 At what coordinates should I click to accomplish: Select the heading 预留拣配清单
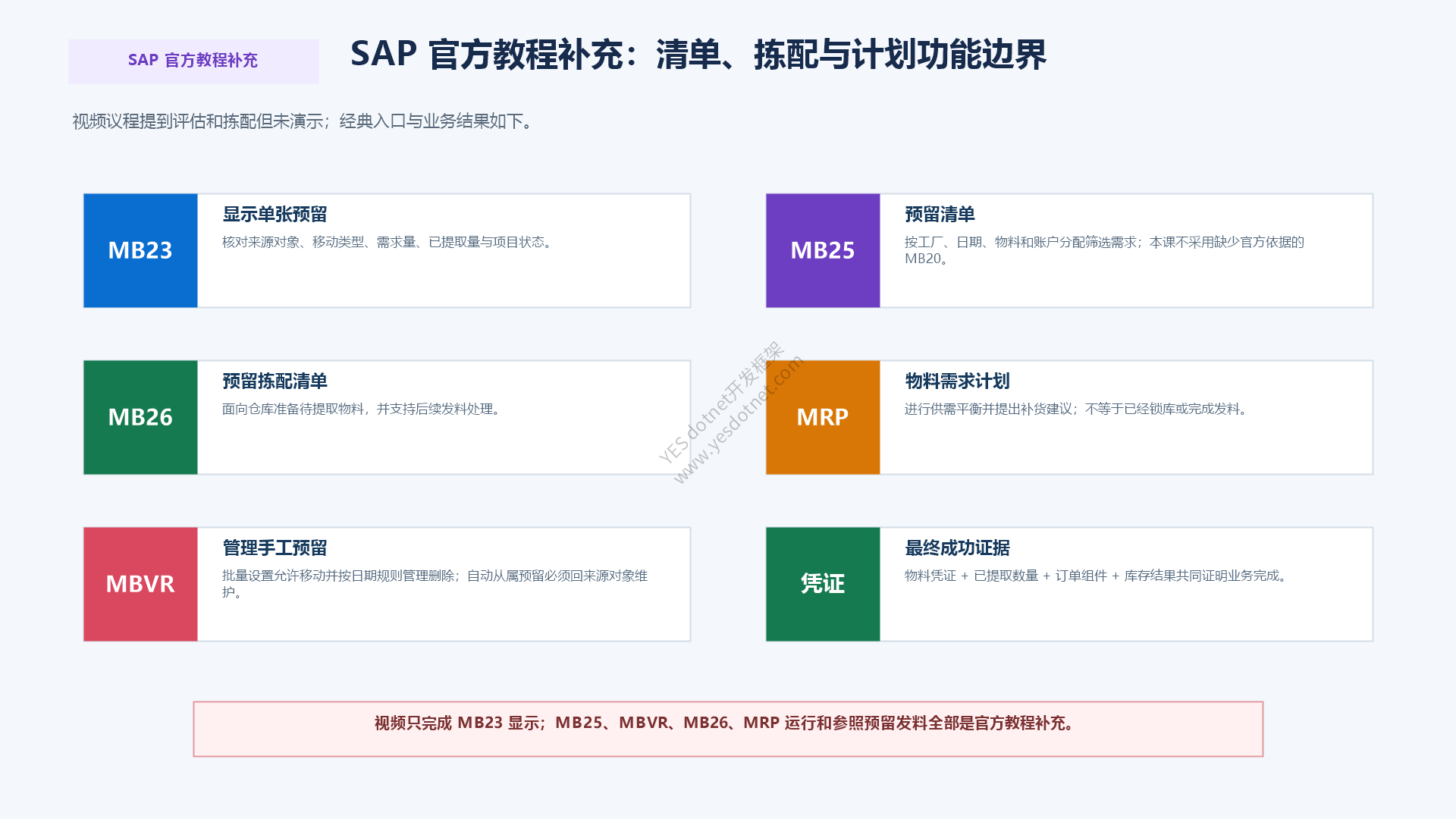tap(275, 381)
